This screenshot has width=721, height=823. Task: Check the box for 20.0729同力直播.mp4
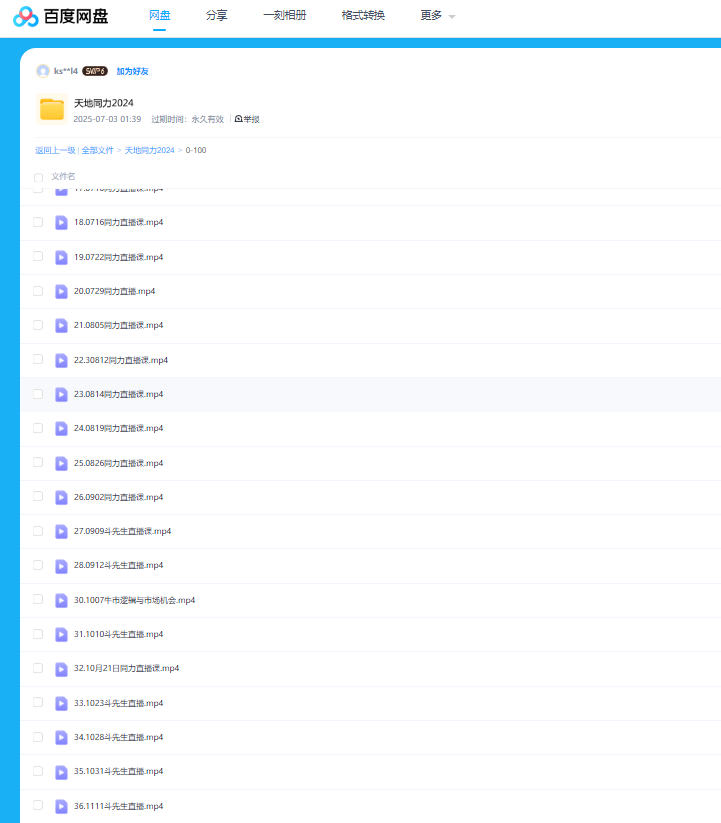38,291
